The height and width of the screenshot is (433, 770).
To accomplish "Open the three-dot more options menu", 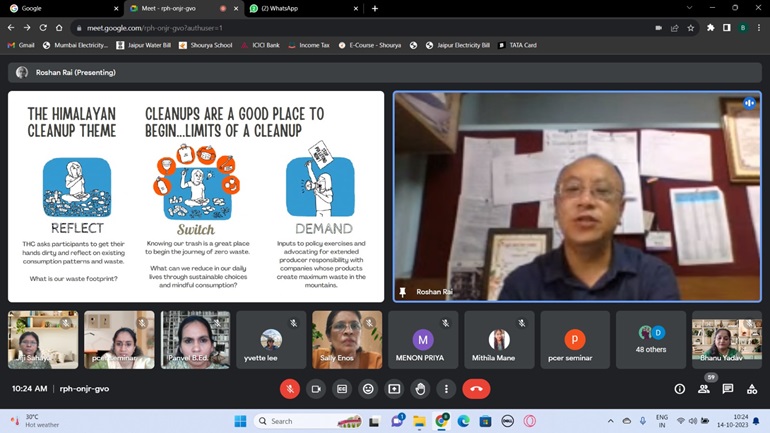I will pyautogui.click(x=446, y=389).
